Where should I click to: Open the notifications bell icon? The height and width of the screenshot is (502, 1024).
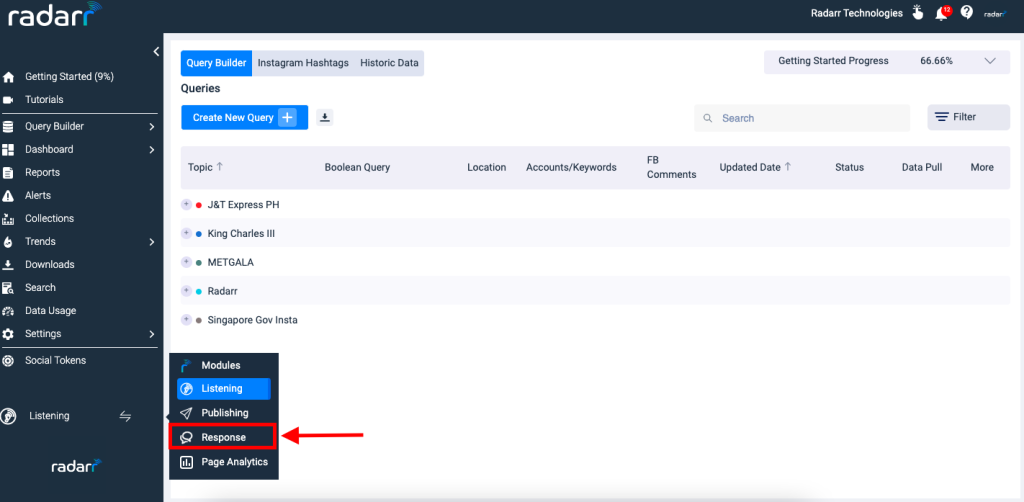tap(942, 12)
